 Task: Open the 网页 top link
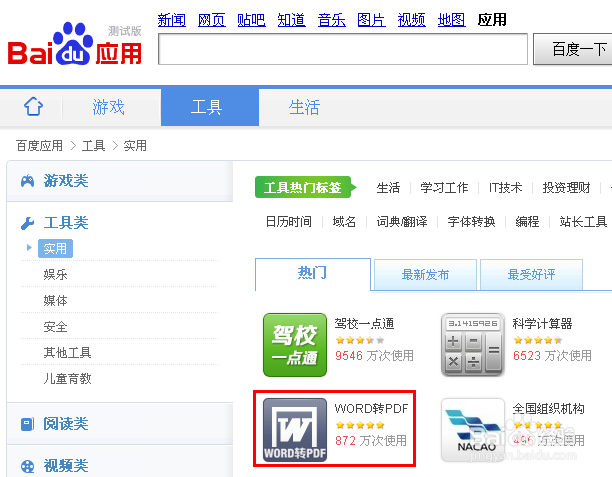[x=212, y=20]
